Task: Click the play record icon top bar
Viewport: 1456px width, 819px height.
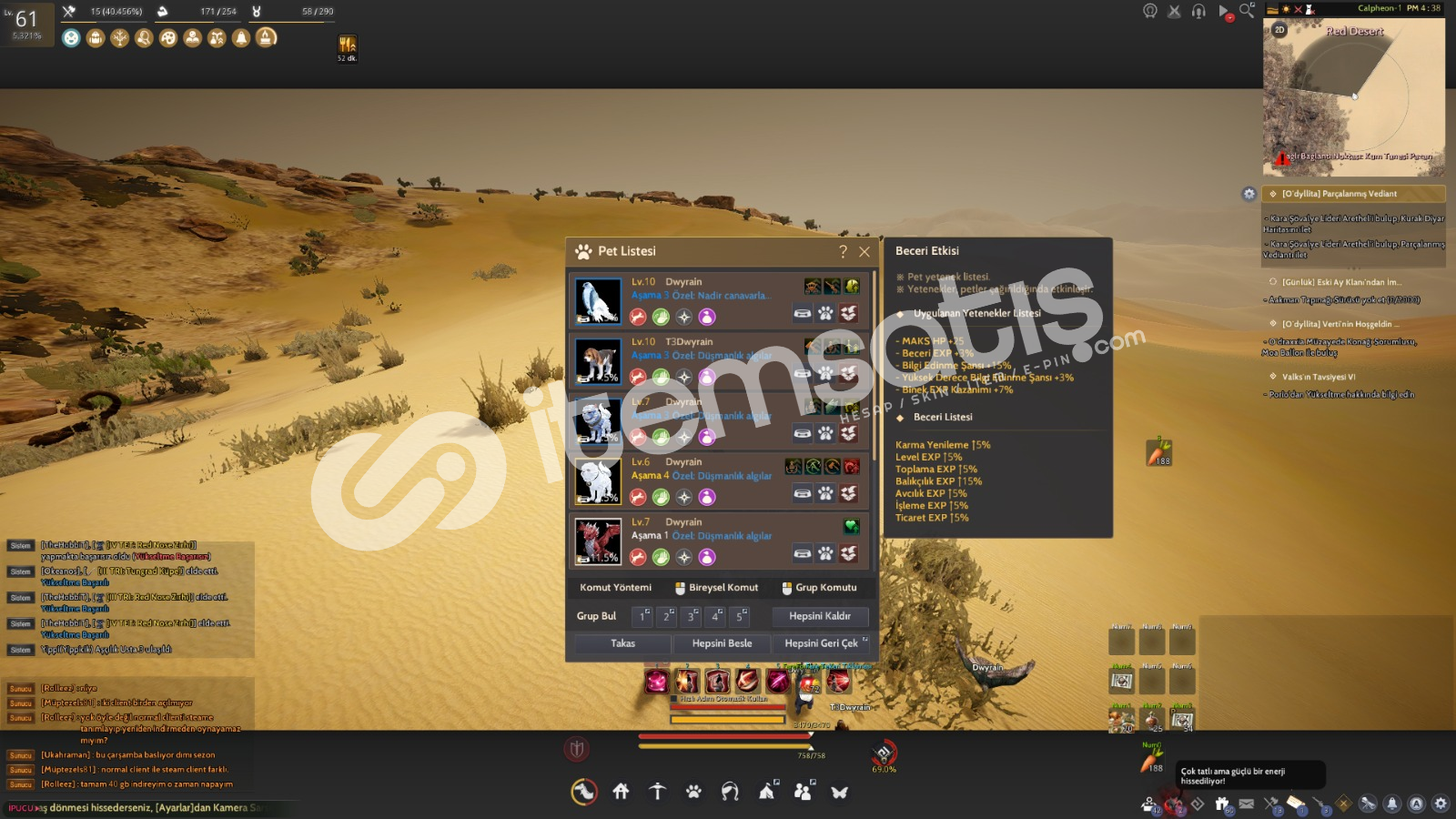Action: (x=1225, y=12)
